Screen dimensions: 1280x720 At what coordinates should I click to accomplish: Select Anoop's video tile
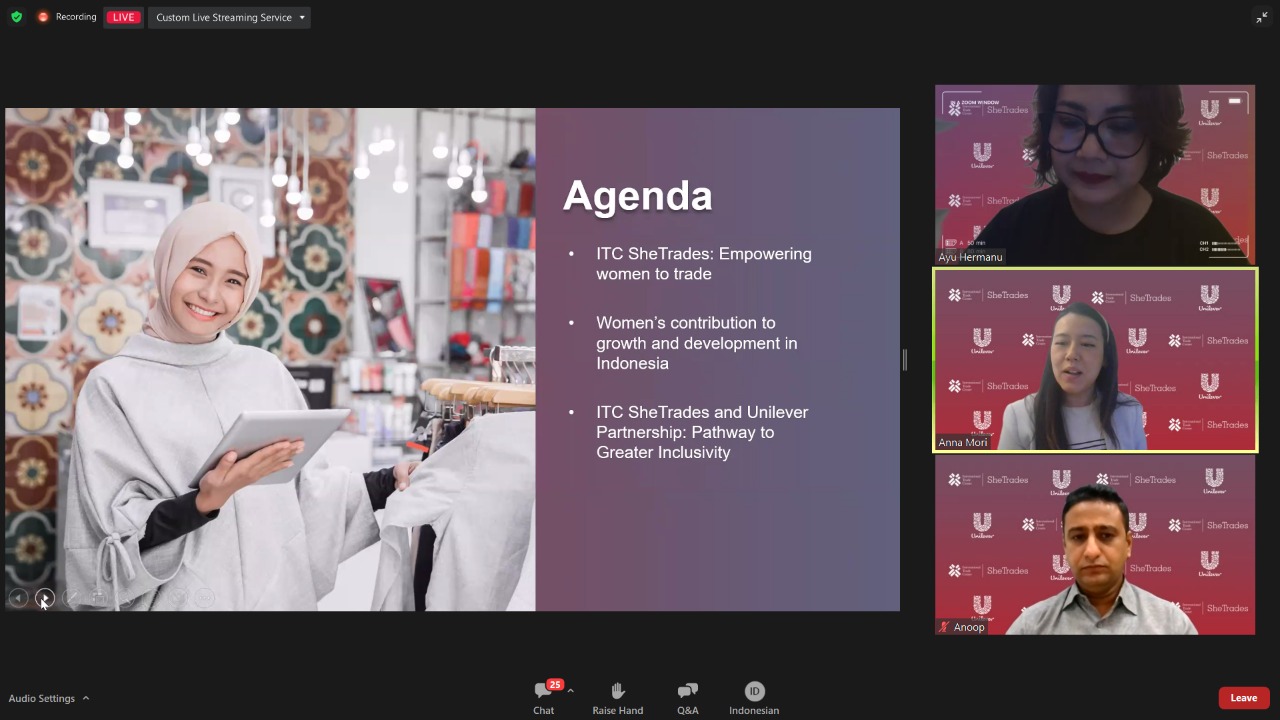(x=1094, y=545)
